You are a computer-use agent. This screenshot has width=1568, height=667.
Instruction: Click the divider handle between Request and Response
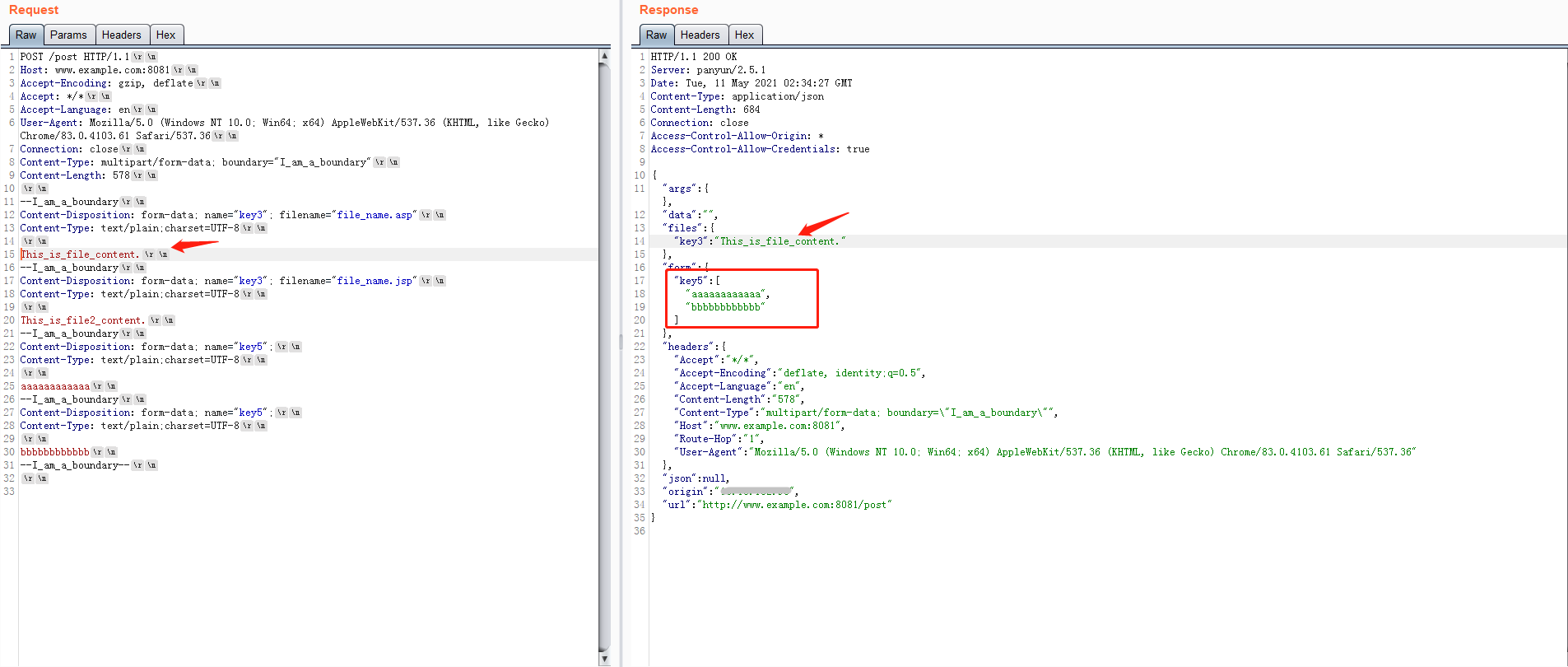pos(621,342)
